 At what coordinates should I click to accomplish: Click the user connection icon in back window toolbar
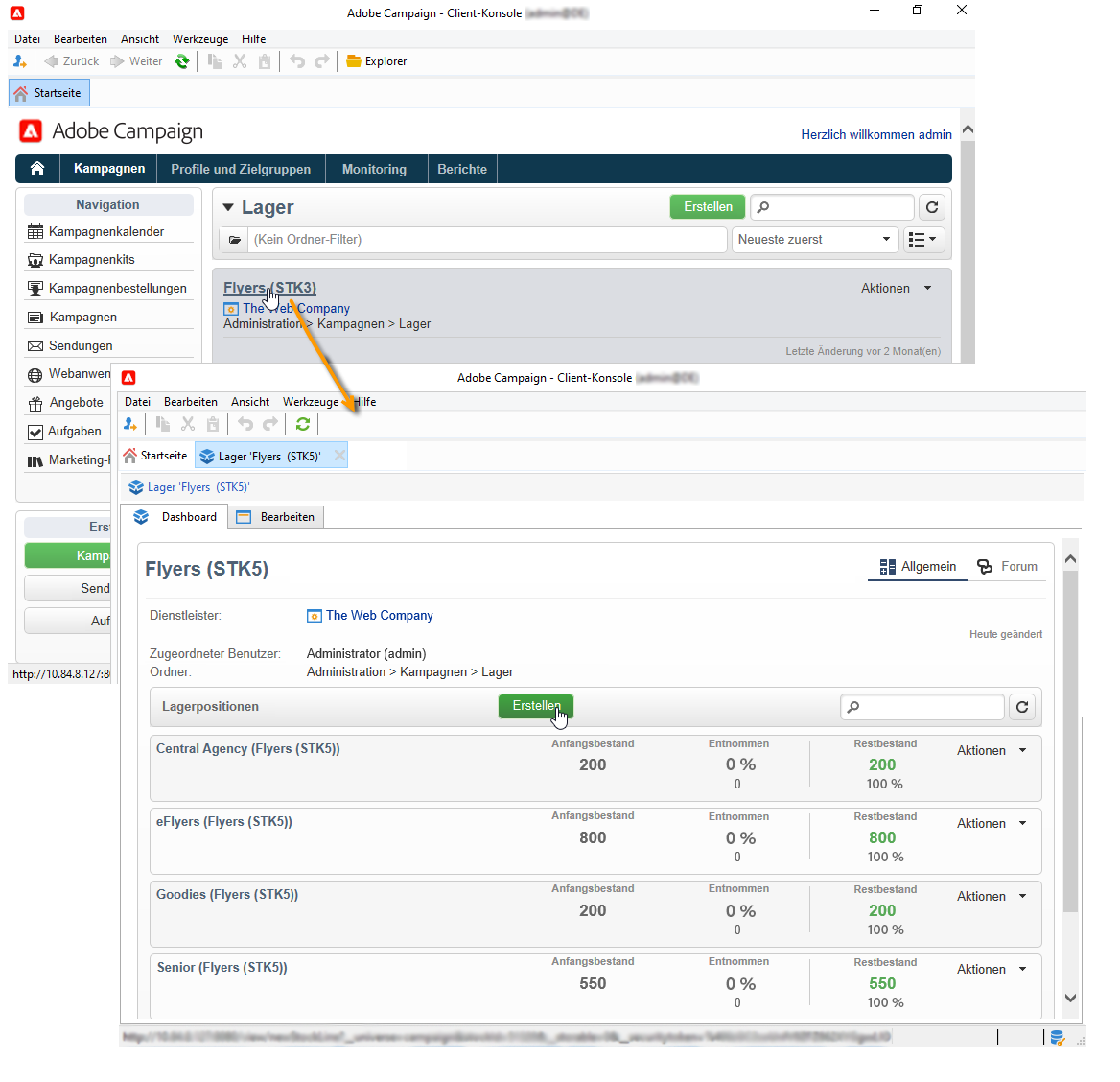click(20, 61)
